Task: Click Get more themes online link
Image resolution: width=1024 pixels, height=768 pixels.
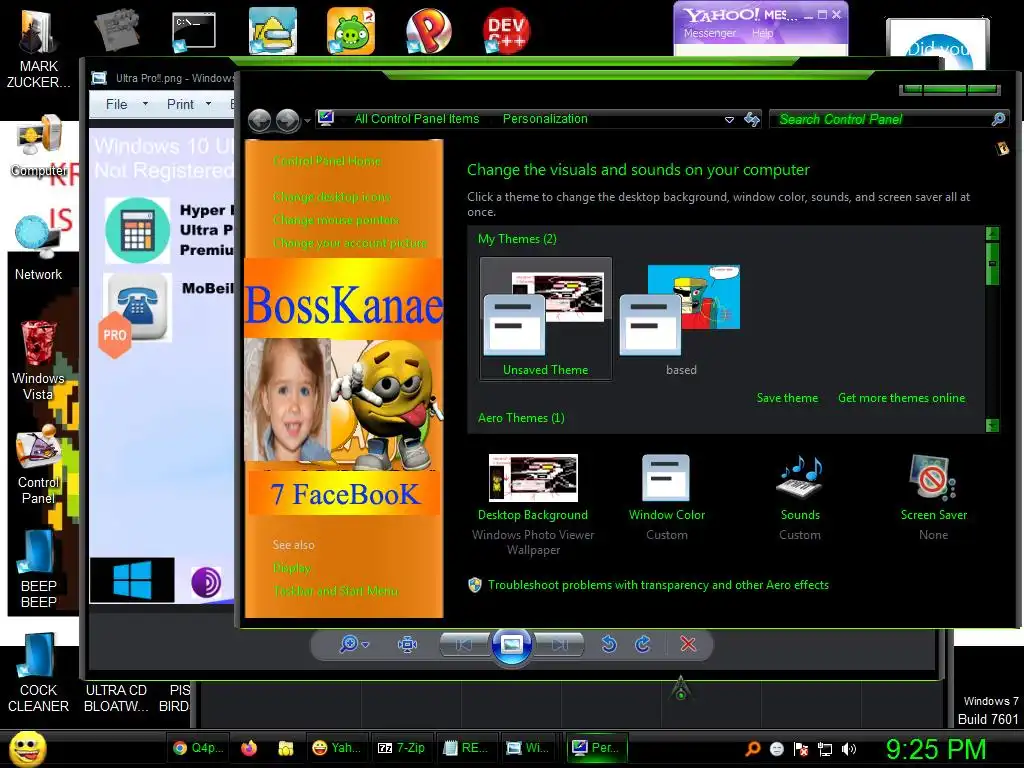Action: [x=901, y=398]
